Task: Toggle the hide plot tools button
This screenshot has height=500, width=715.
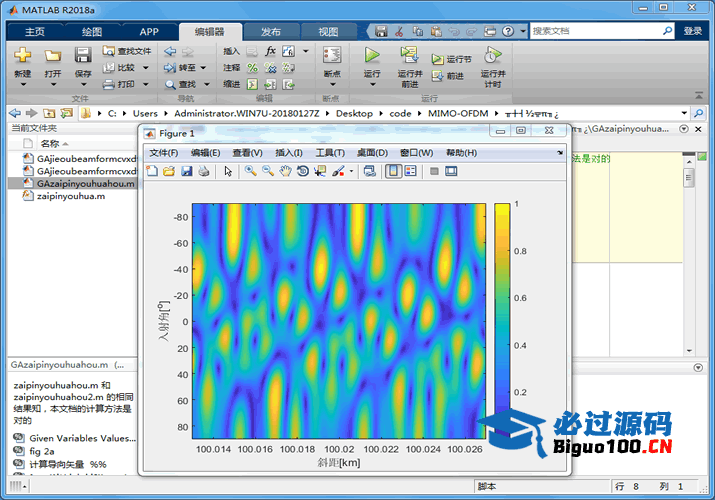Action: pos(434,171)
